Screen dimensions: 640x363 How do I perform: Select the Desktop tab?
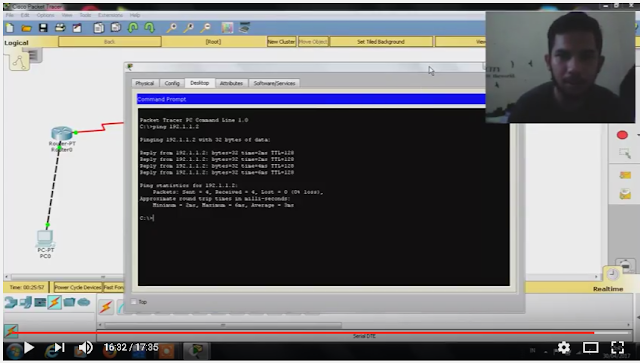(200, 82)
